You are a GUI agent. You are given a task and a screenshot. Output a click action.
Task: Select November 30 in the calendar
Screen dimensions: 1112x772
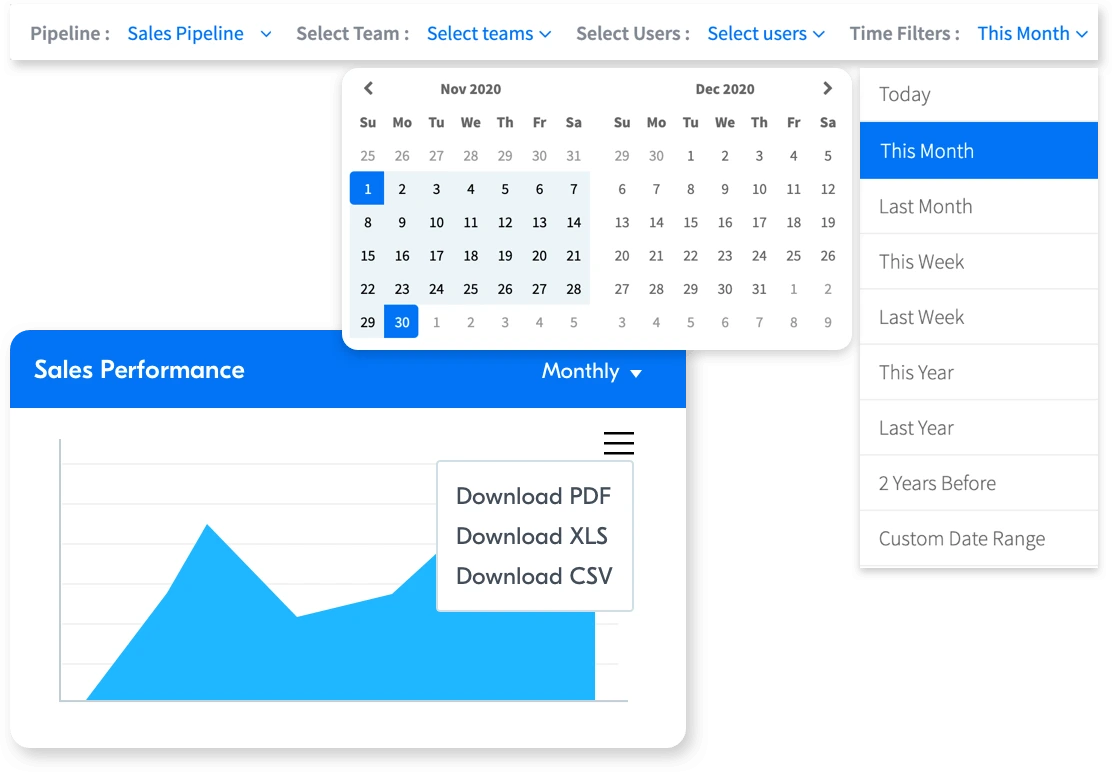coord(401,322)
